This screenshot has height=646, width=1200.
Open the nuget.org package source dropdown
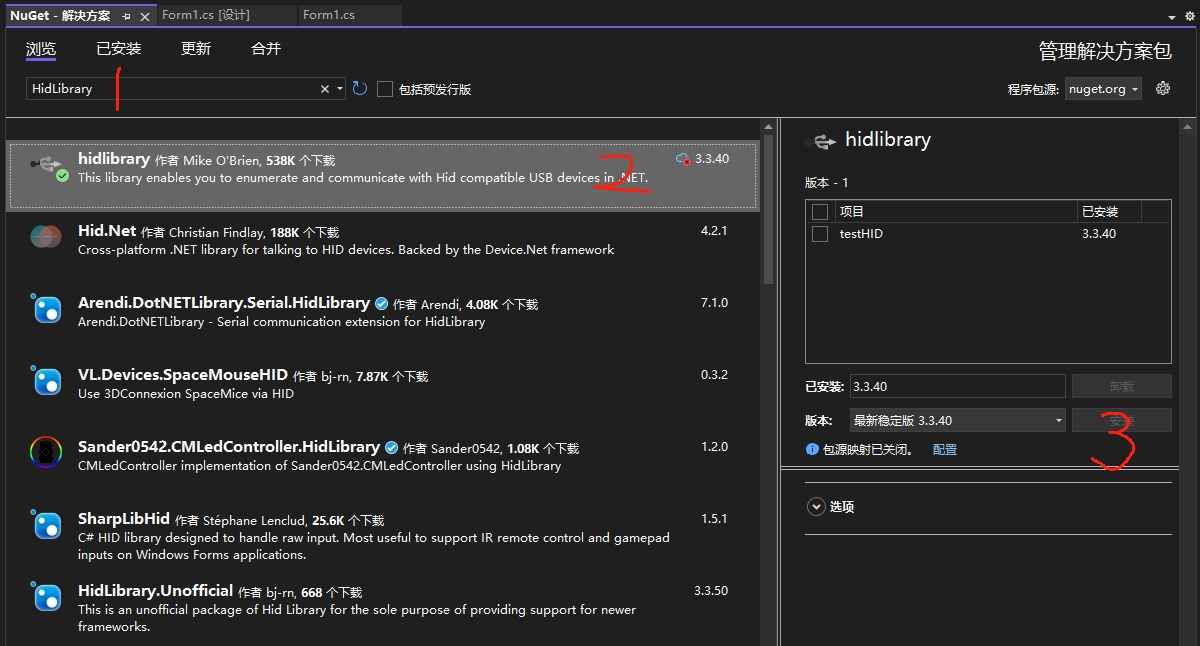pyautogui.click(x=1102, y=89)
